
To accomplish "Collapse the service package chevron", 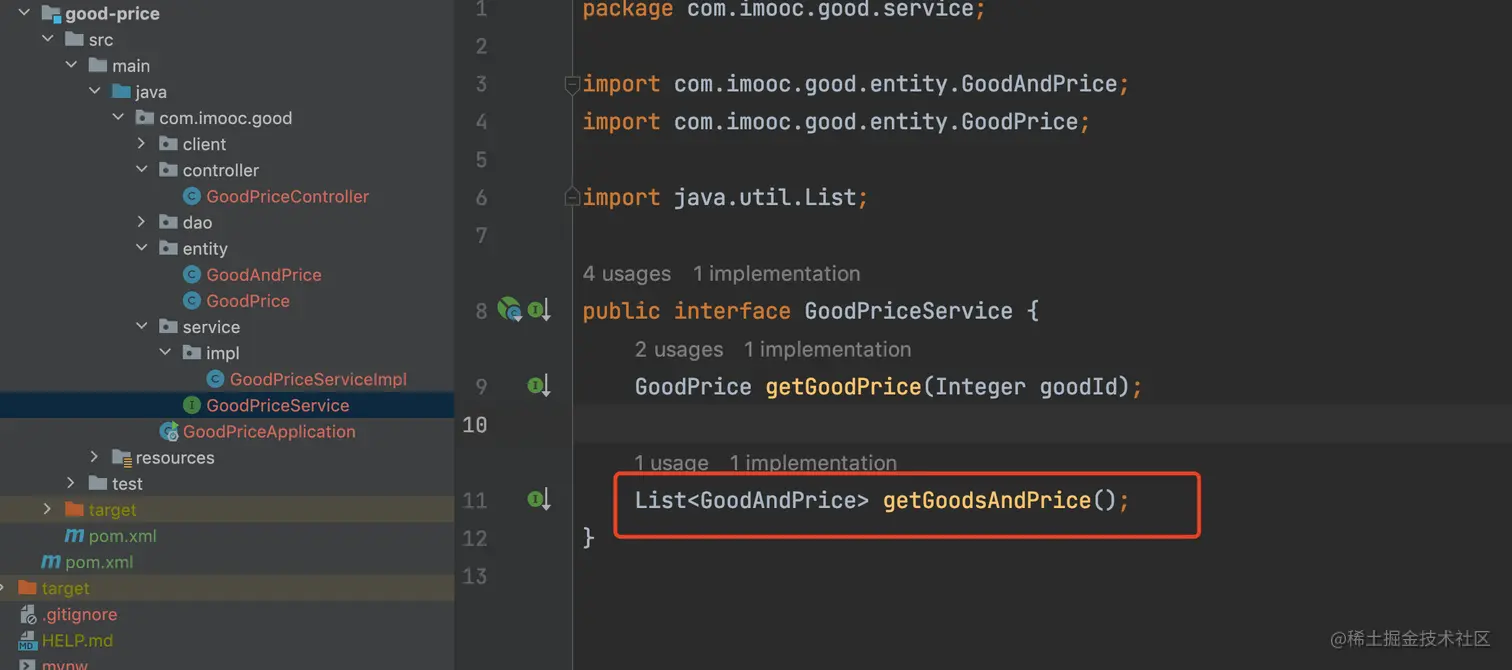I will coord(142,326).
